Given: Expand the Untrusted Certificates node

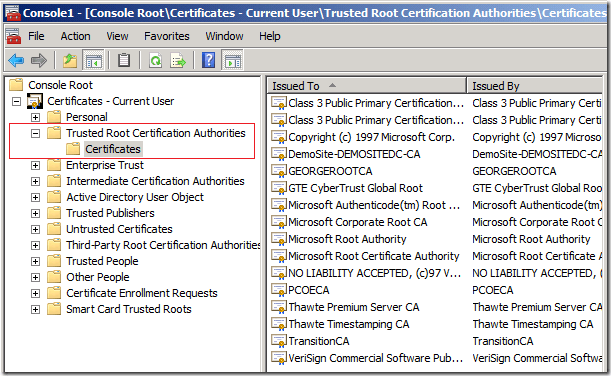Looking at the screenshot, I should [35, 229].
